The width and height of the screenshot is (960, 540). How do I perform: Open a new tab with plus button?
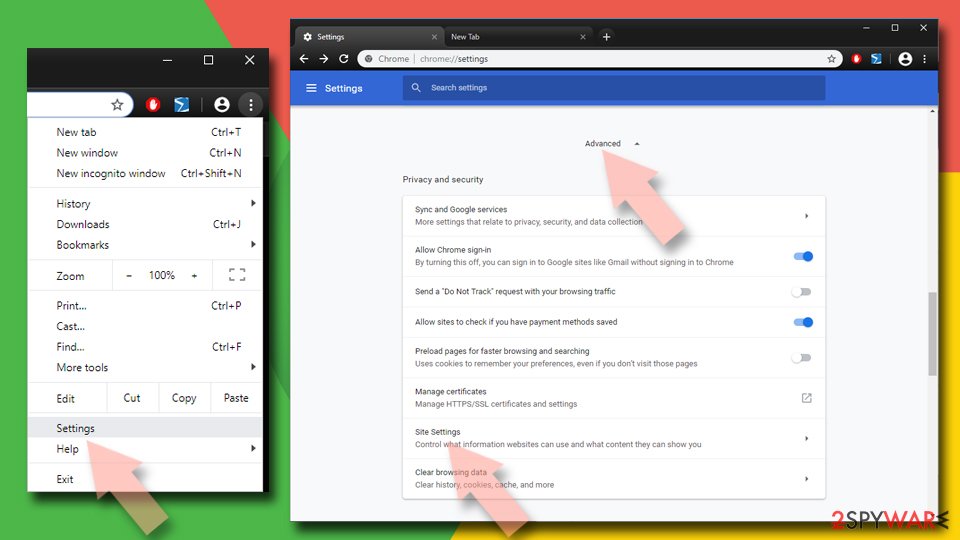tap(606, 37)
